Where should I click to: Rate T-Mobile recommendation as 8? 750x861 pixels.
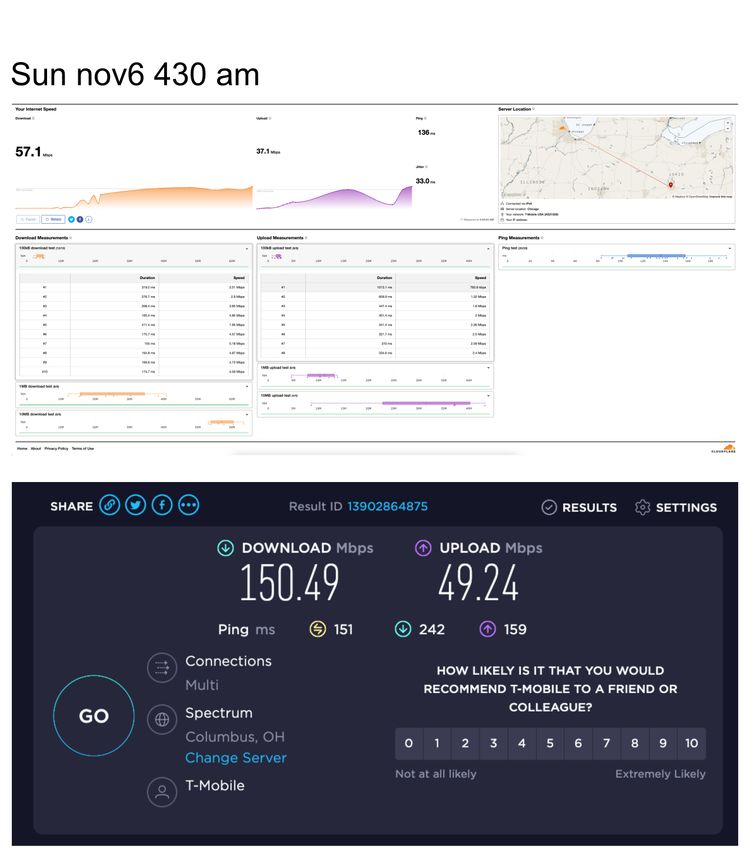635,743
